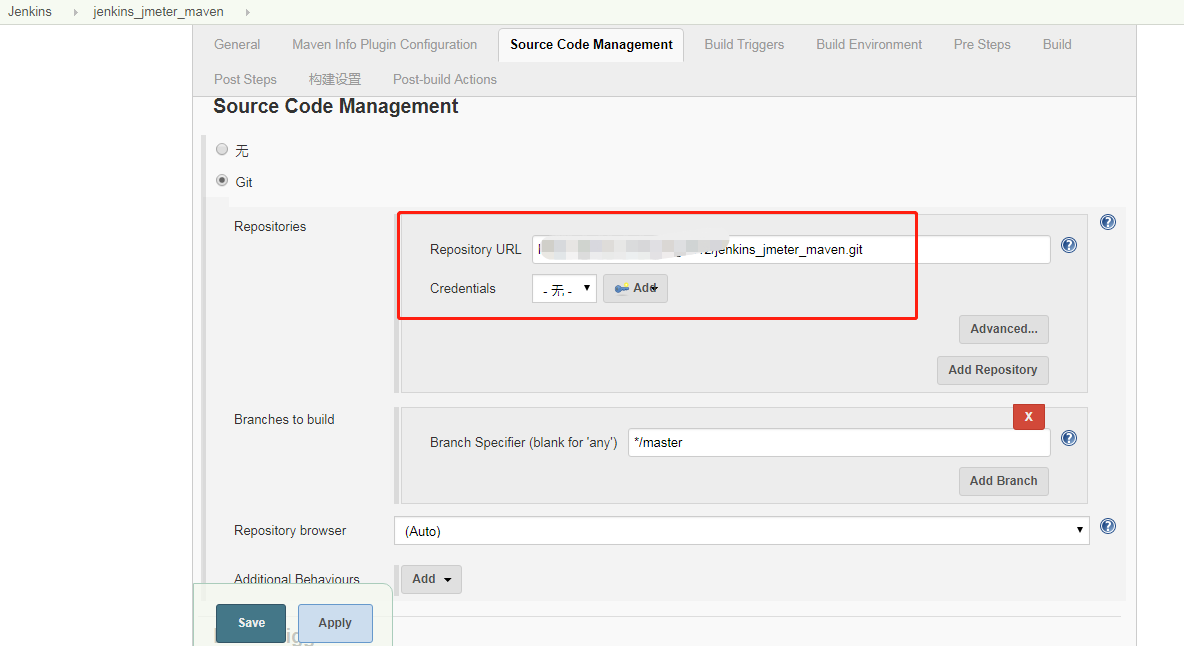The height and width of the screenshot is (646, 1184).
Task: Click the Repository URL help icon
Action: [1069, 245]
